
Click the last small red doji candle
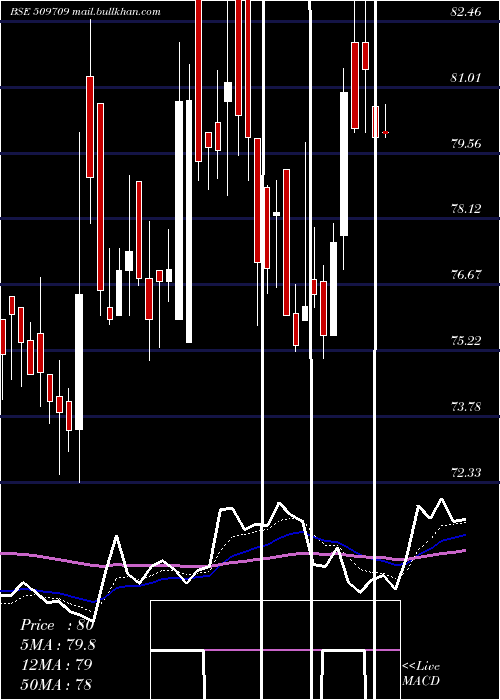tap(385, 132)
